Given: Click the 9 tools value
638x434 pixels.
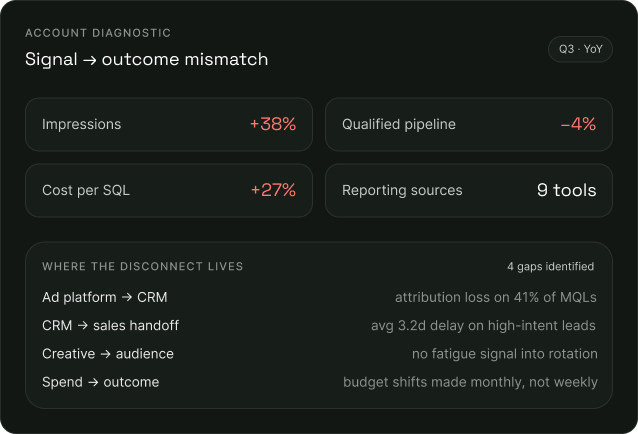Looking at the screenshot, I should (566, 190).
